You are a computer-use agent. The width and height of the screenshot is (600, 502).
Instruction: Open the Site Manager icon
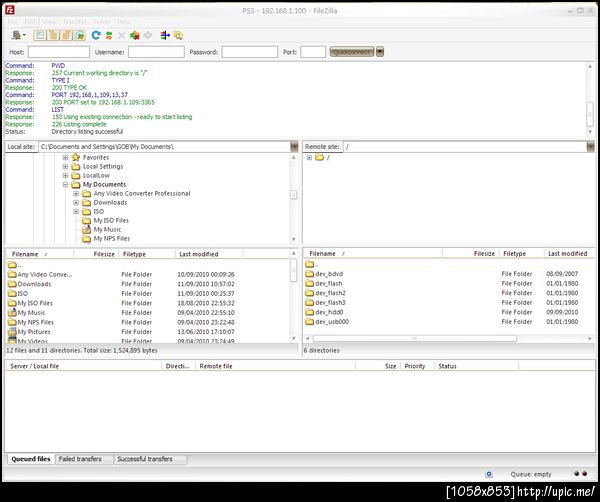coord(16,35)
